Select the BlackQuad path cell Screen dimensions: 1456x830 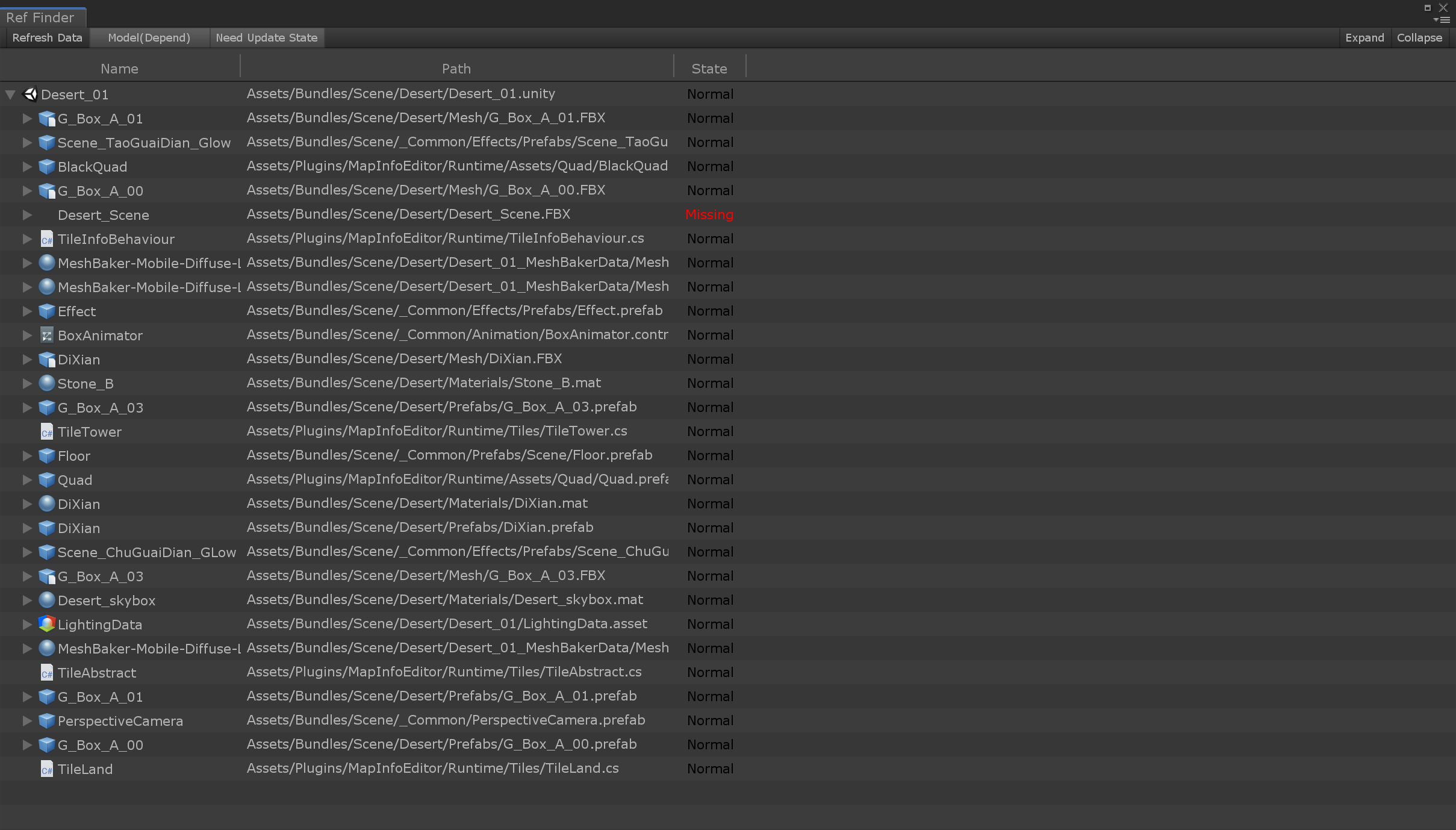pyautogui.click(x=457, y=166)
